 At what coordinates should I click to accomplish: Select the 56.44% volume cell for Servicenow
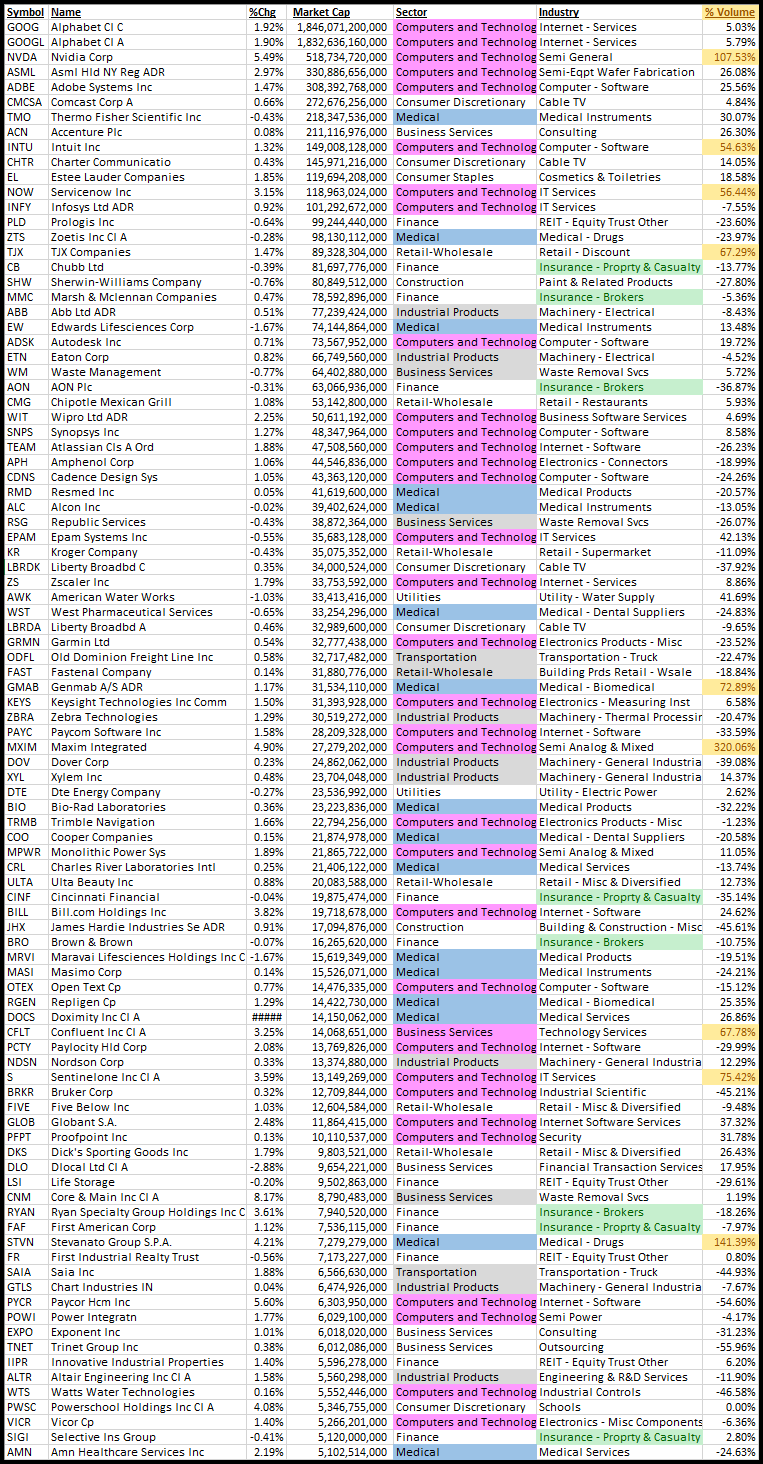click(x=730, y=192)
